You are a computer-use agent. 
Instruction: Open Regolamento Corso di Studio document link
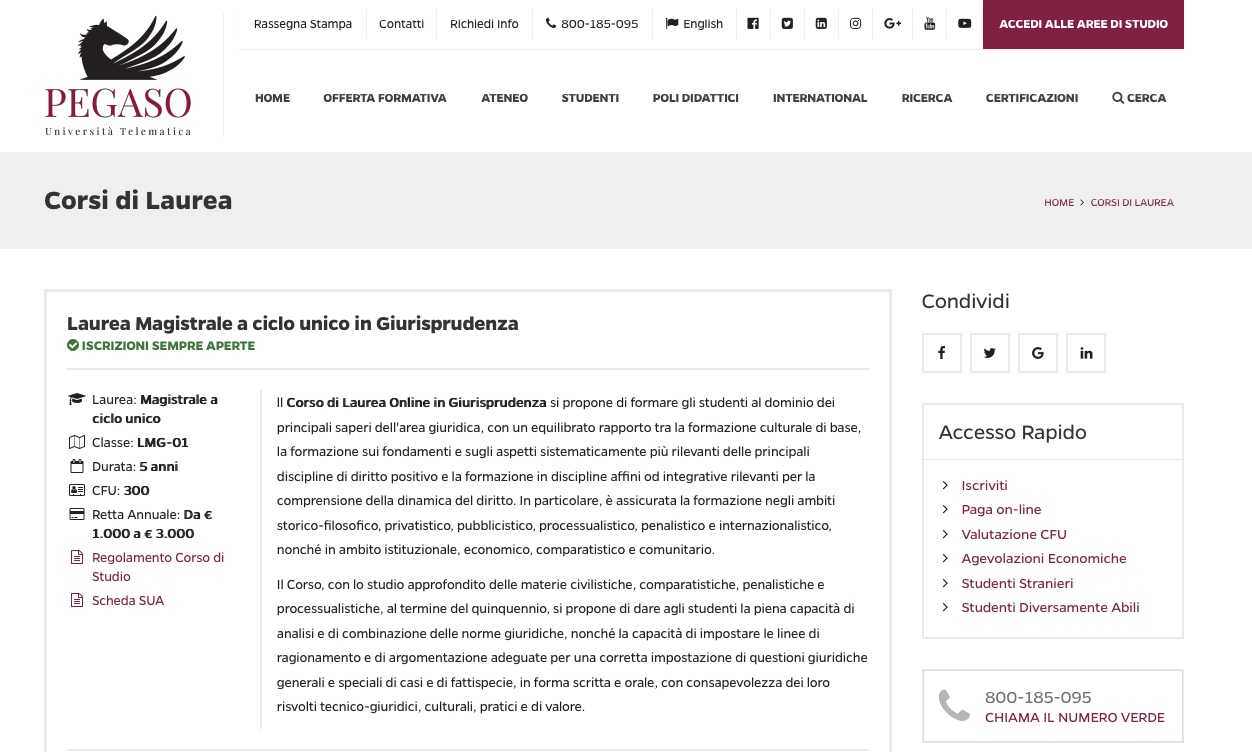coord(158,567)
